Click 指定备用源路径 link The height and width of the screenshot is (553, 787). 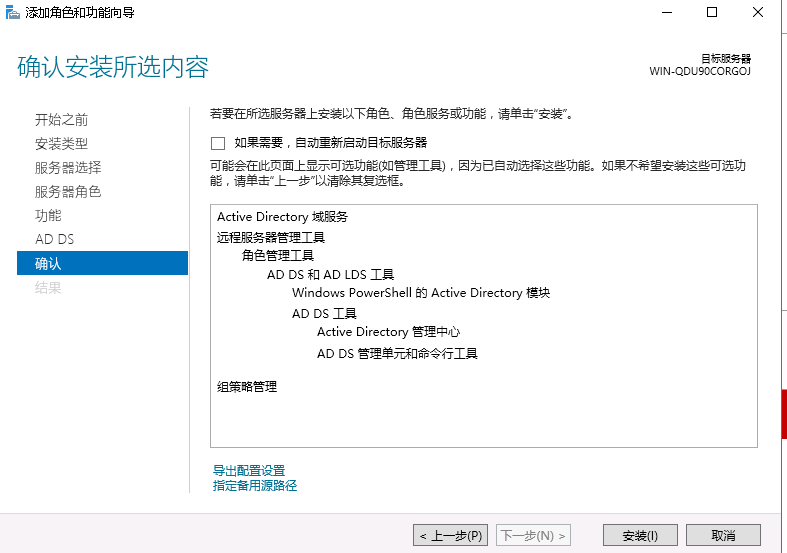pyautogui.click(x=255, y=485)
